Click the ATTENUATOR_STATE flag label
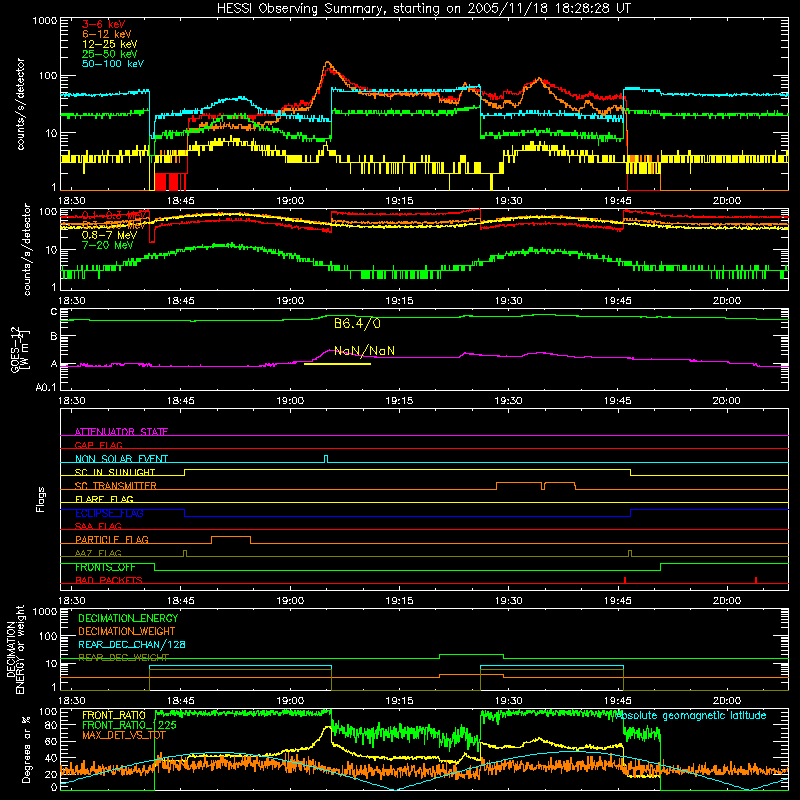The width and height of the screenshot is (800, 800). point(121,432)
